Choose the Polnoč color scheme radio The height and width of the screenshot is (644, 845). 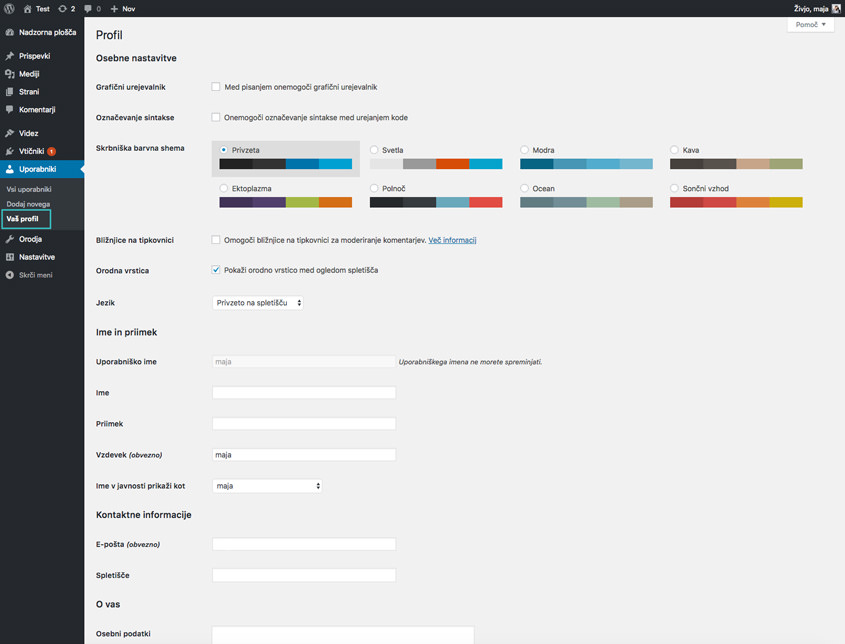click(374, 188)
